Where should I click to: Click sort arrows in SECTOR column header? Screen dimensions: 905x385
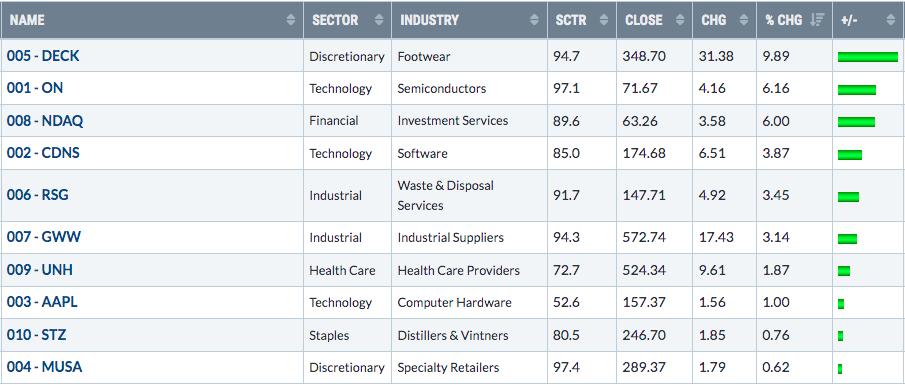pos(379,20)
